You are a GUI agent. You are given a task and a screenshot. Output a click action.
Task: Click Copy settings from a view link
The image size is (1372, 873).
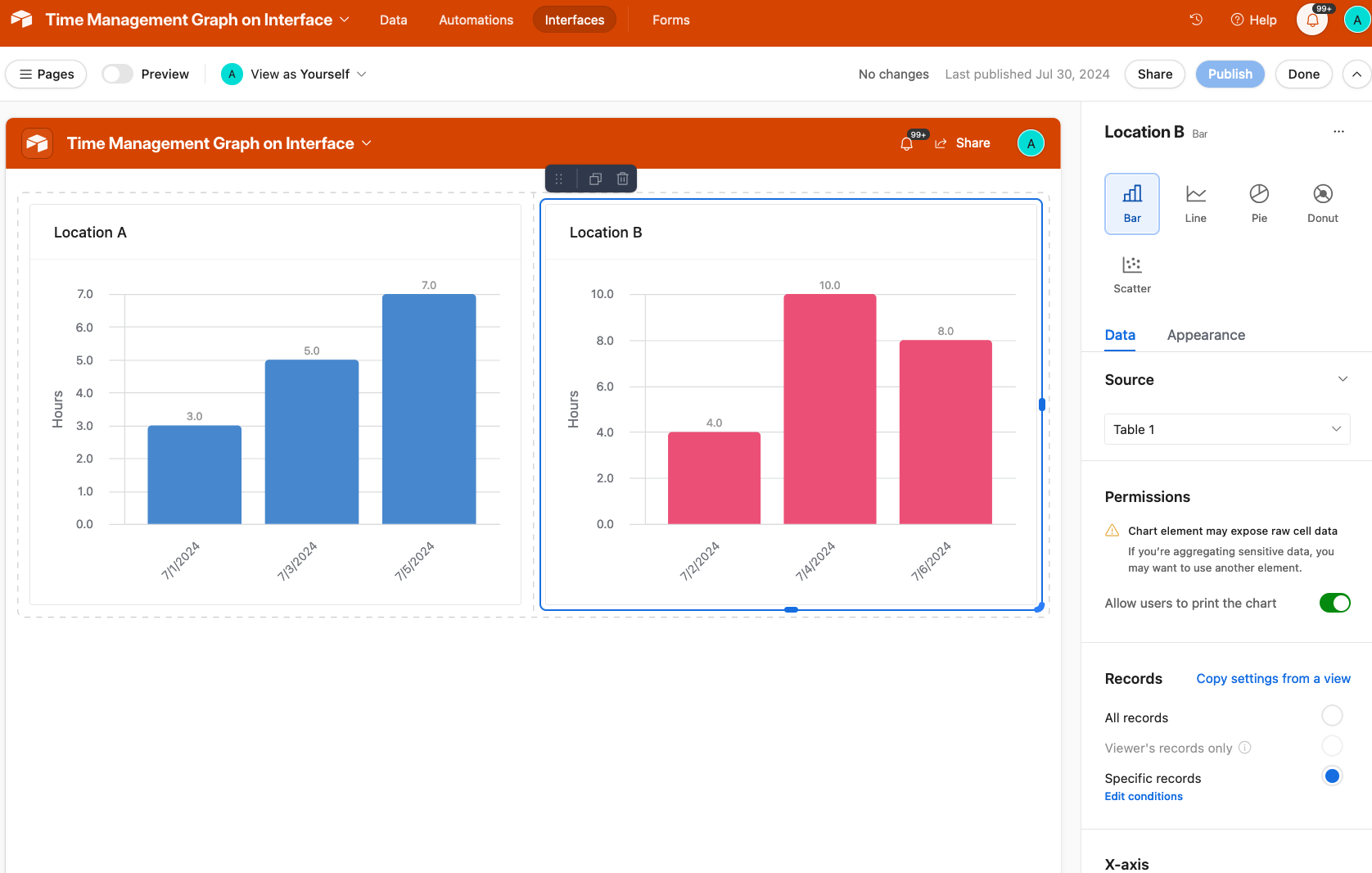(x=1273, y=679)
